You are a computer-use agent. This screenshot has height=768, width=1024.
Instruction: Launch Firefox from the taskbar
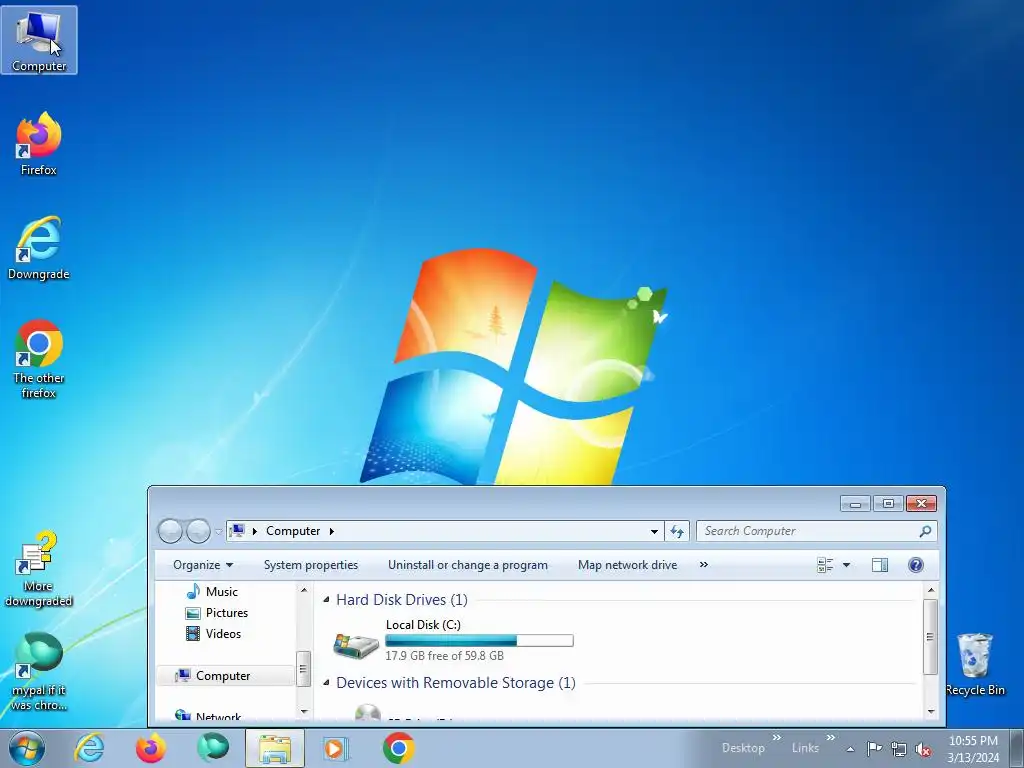[x=151, y=748]
